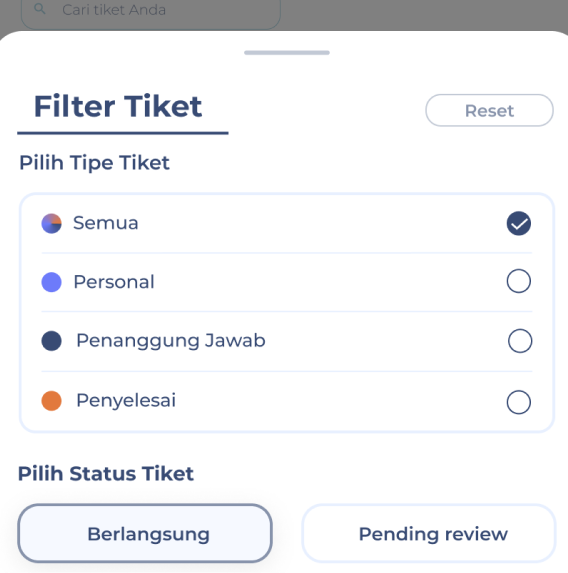Click the Personal option label
The image size is (568, 573).
pos(114,282)
